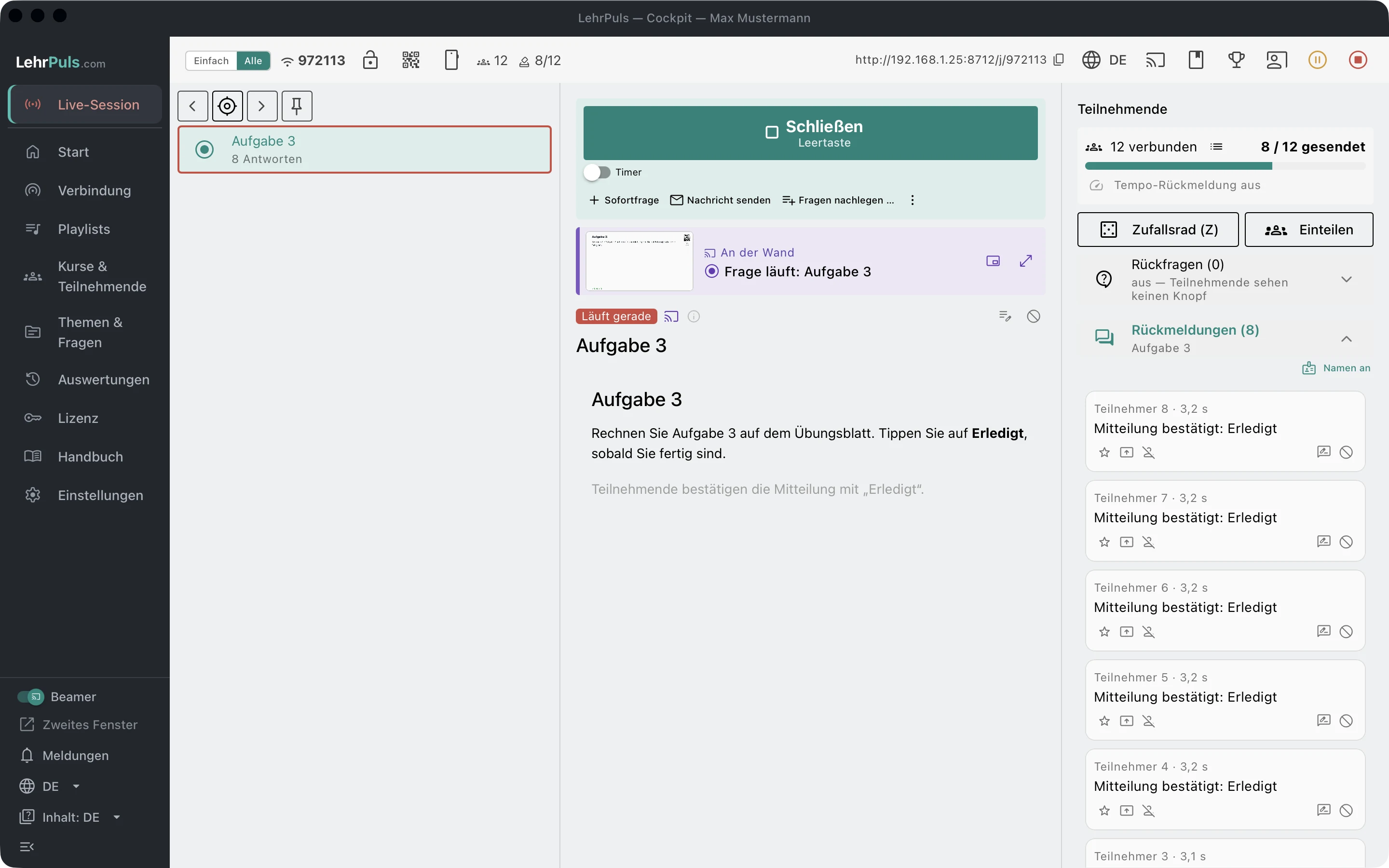Viewport: 1389px width, 868px height.
Task: Open the three-dot more options menu
Action: point(912,200)
